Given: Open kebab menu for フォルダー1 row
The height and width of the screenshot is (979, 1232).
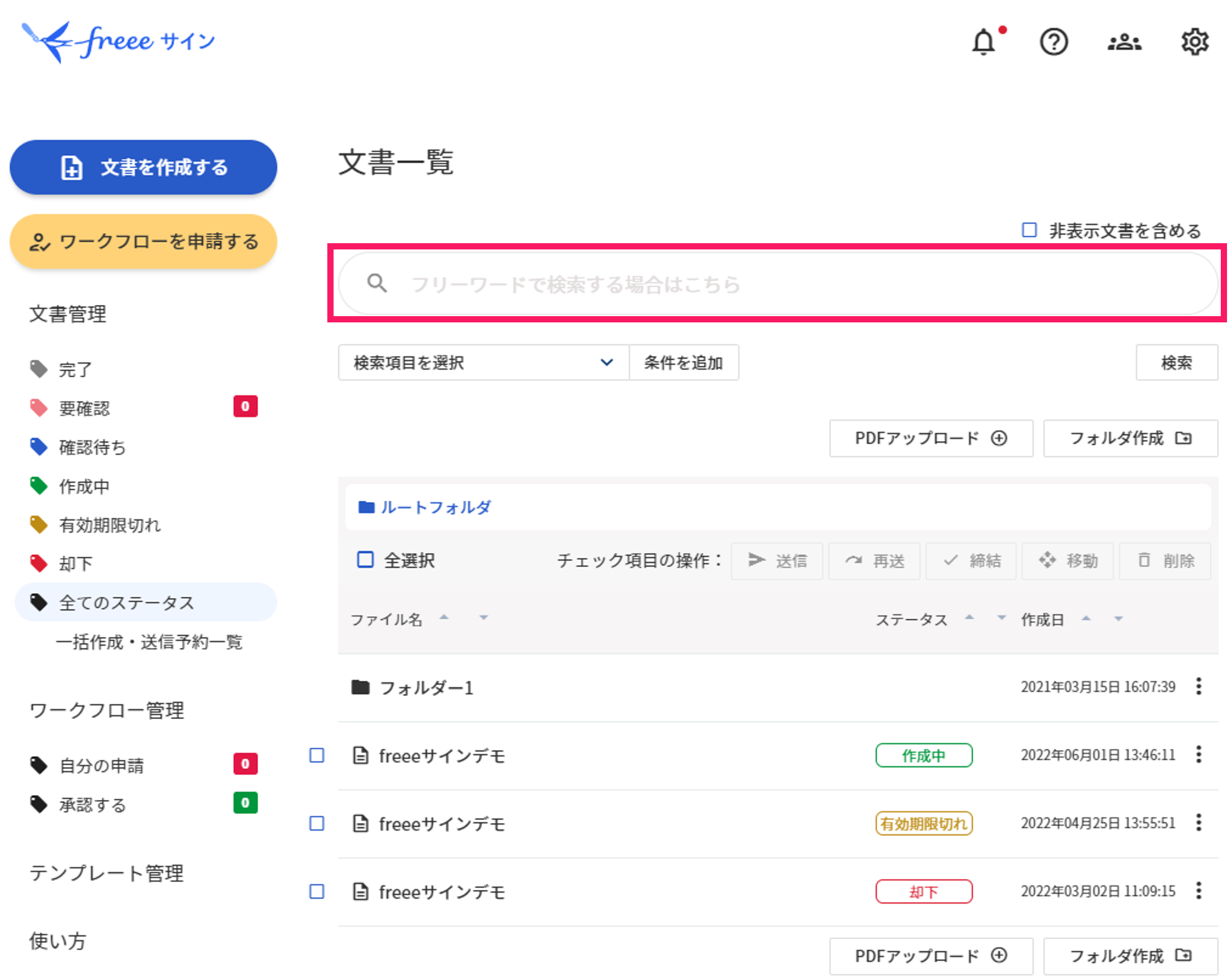Looking at the screenshot, I should (x=1198, y=687).
